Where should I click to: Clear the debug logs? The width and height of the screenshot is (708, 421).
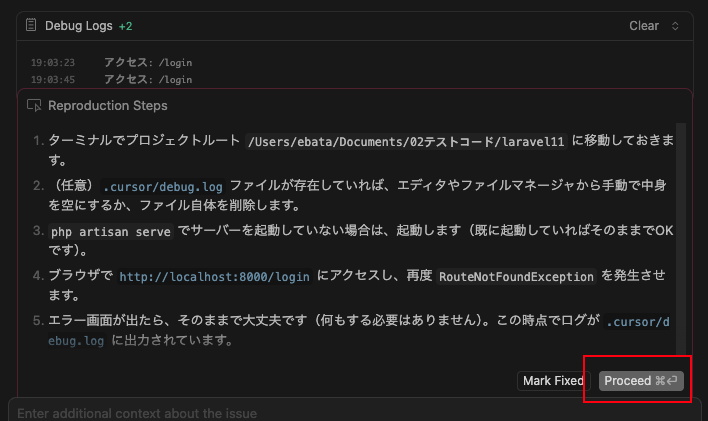(643, 25)
